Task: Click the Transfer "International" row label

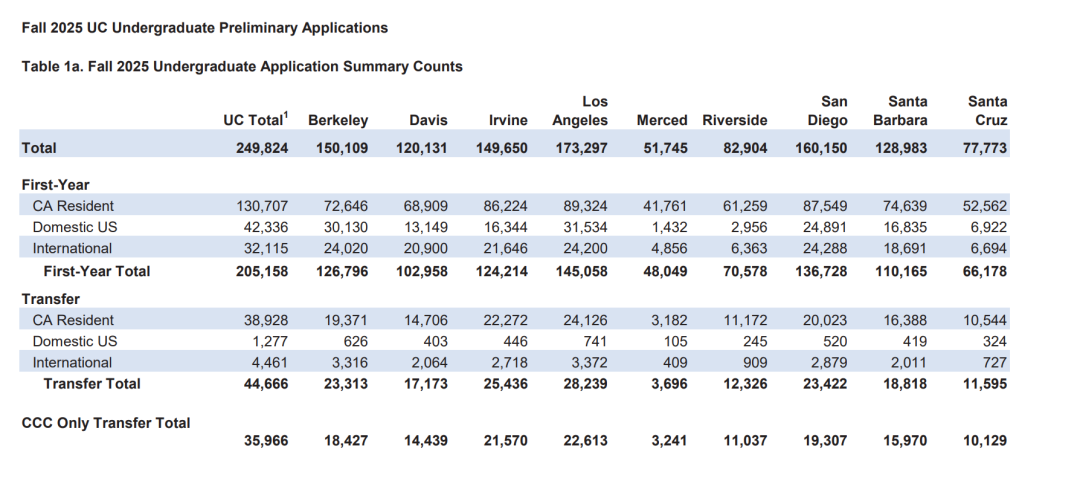Action: coord(72,362)
